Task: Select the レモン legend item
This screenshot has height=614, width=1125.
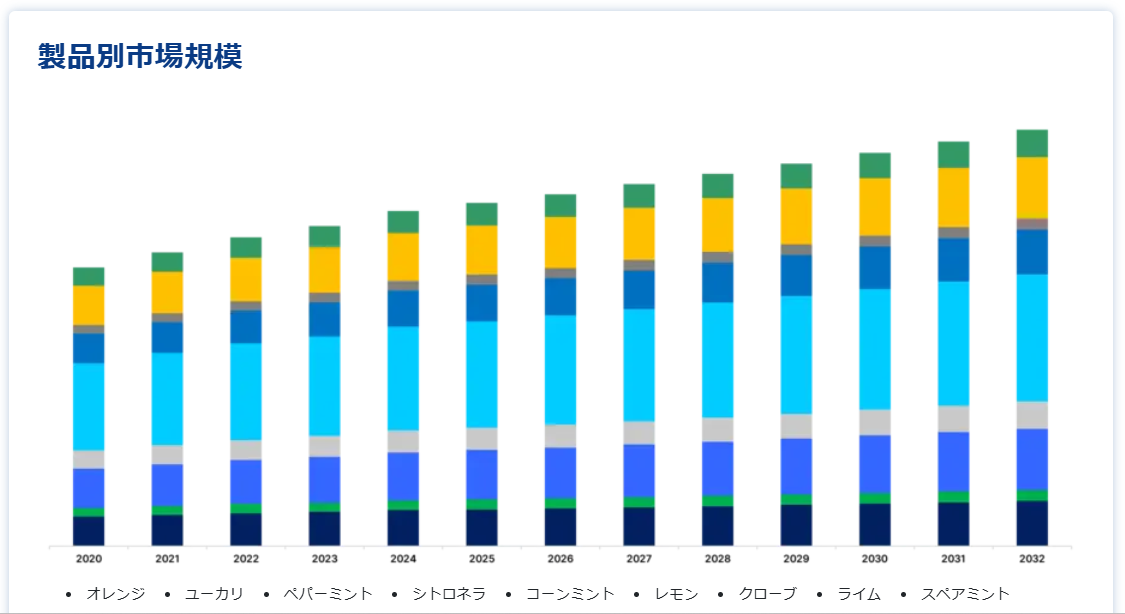Action: pos(676,594)
